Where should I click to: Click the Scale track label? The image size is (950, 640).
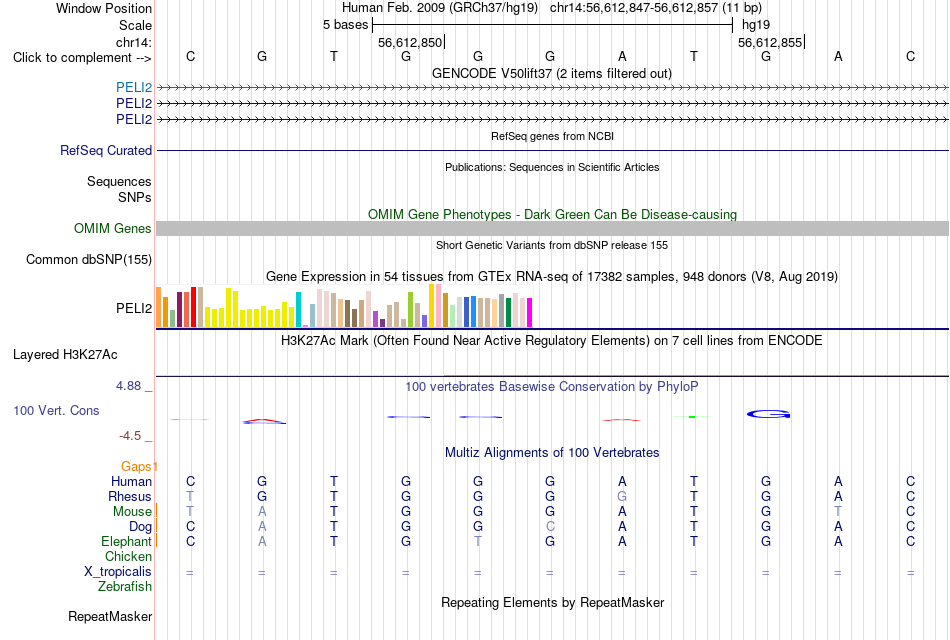(x=135, y=25)
